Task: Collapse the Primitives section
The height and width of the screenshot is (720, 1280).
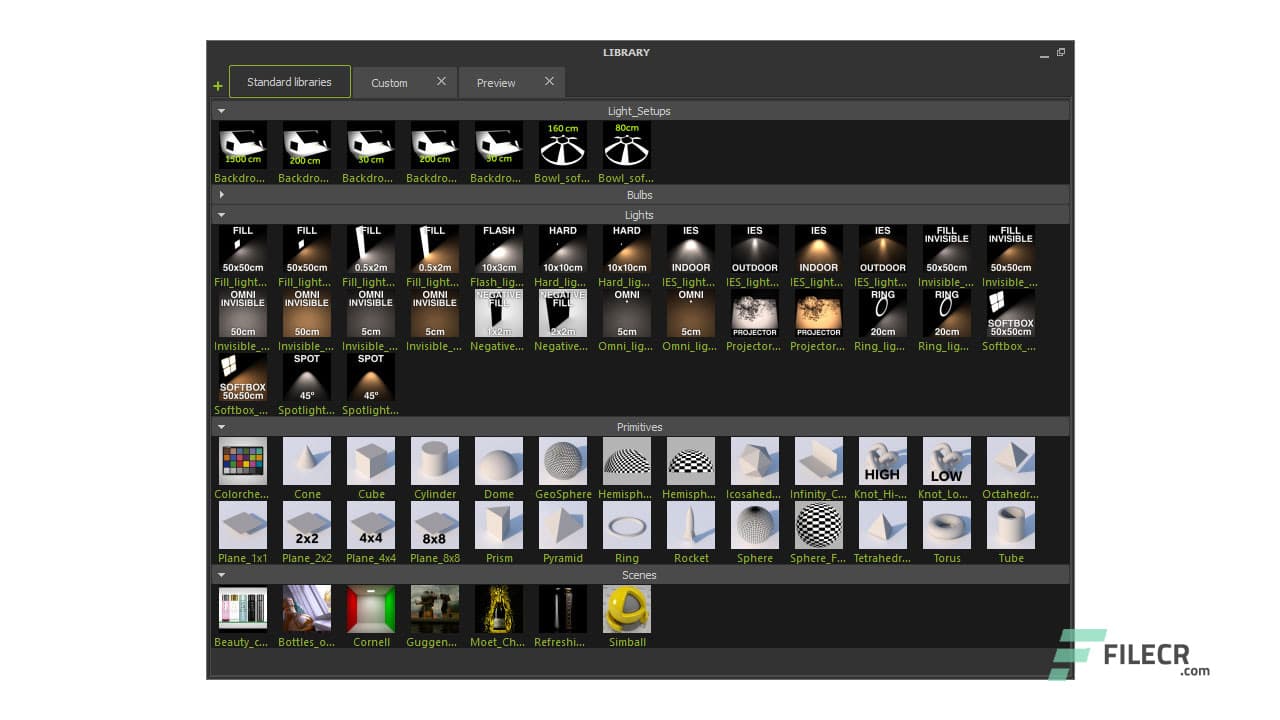Action: click(x=221, y=427)
